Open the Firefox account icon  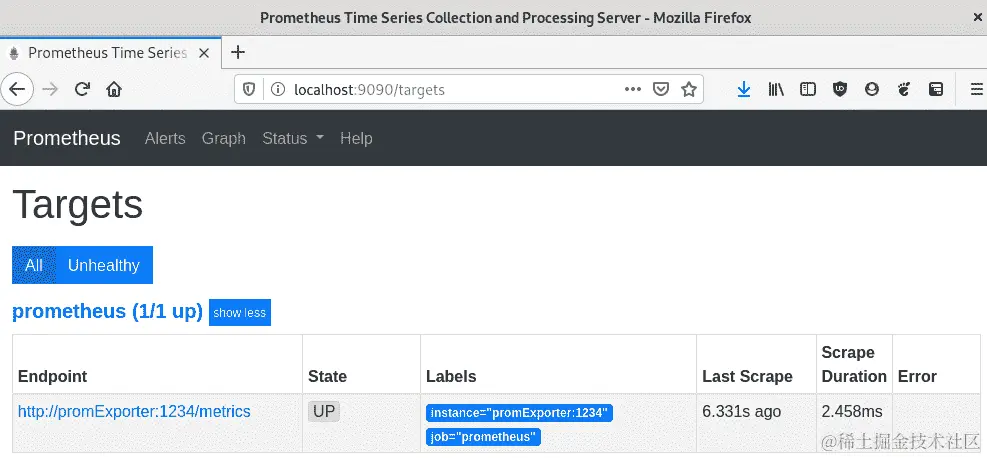872,89
